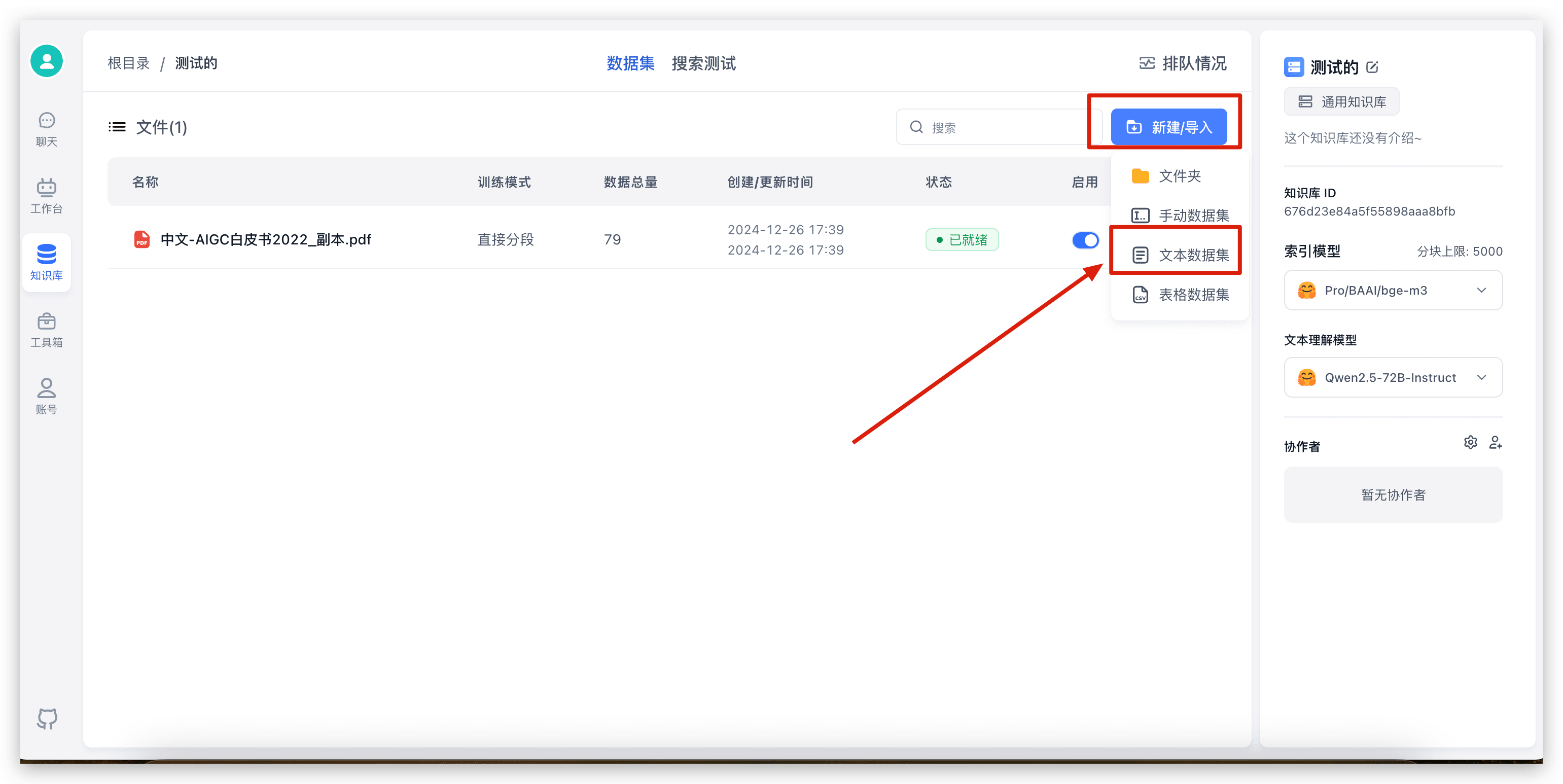Expand the Pro/BAAI/bge-m3 index model dropdown
This screenshot has height=784, width=1563.
(x=1393, y=290)
